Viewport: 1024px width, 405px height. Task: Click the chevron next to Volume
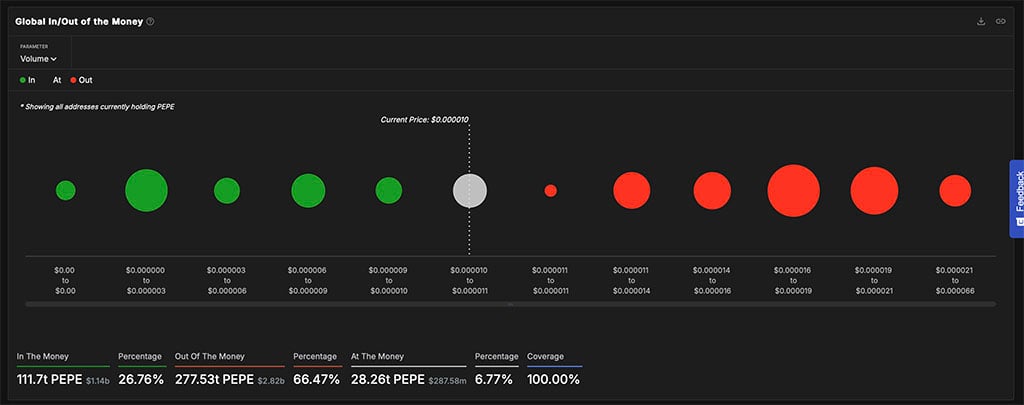pyautogui.click(x=54, y=59)
